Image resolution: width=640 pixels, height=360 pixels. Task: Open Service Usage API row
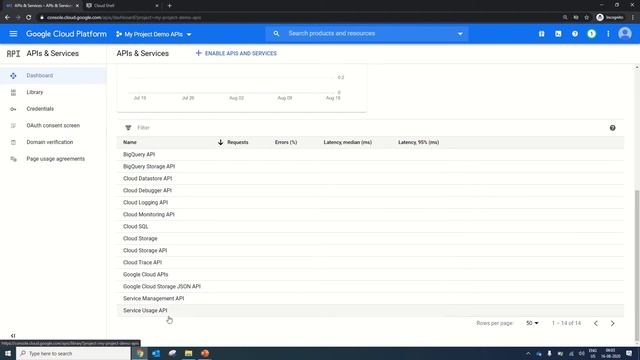(x=370, y=311)
